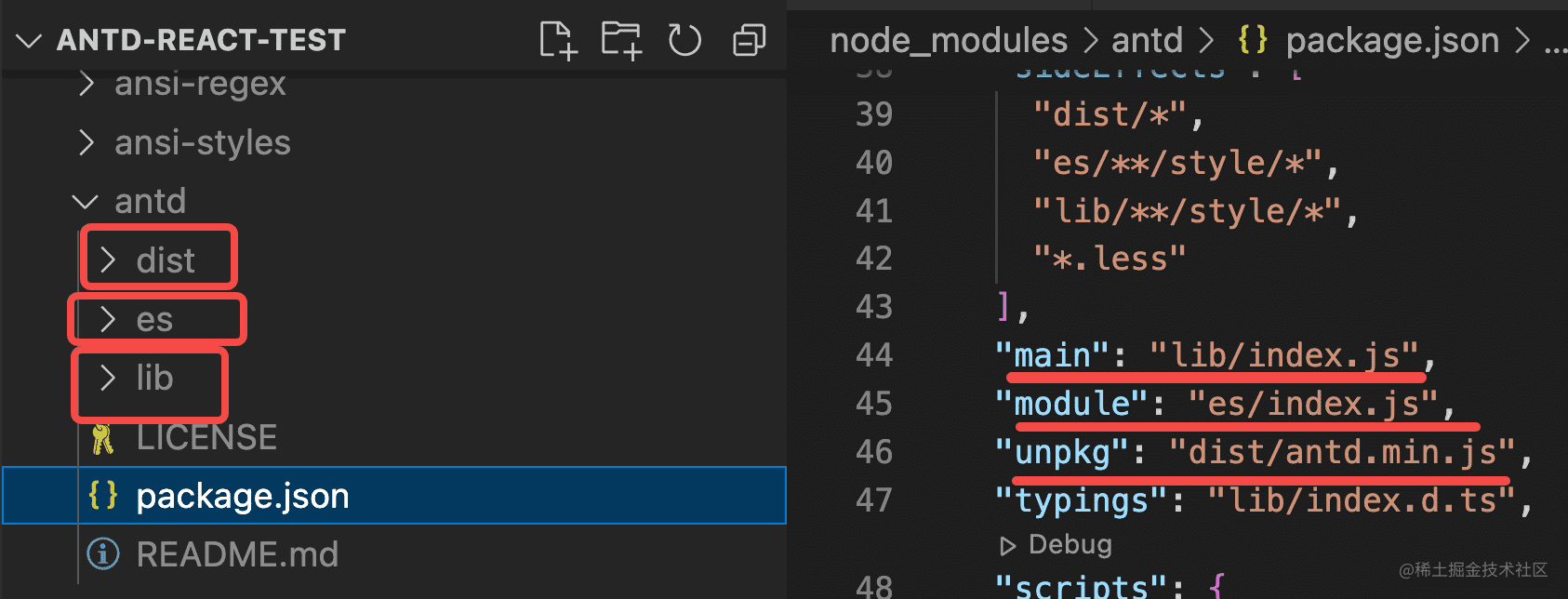
Task: Click the braces icon beside package.json in tree
Action: 102,496
